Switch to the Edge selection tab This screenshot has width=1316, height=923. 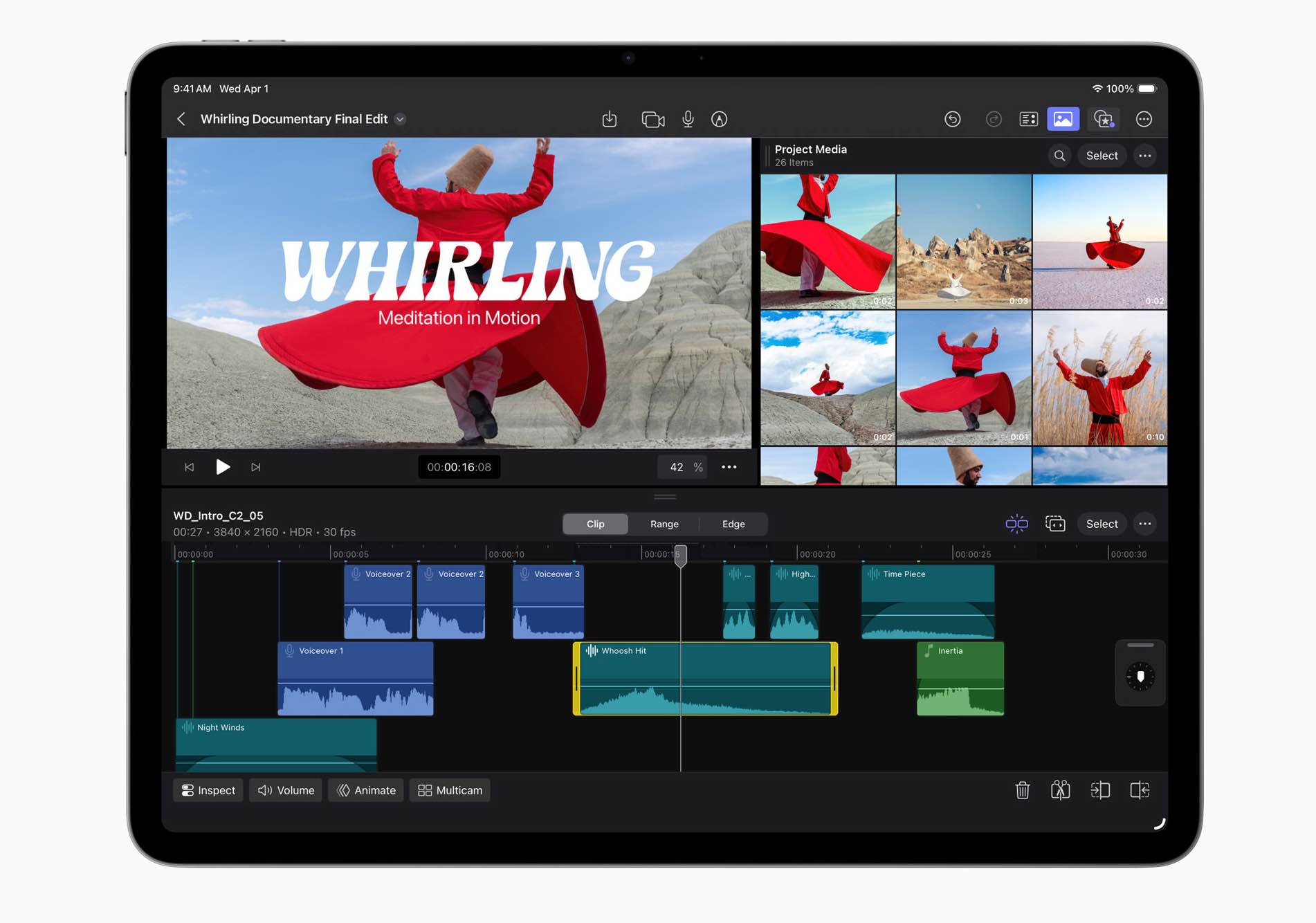(733, 524)
